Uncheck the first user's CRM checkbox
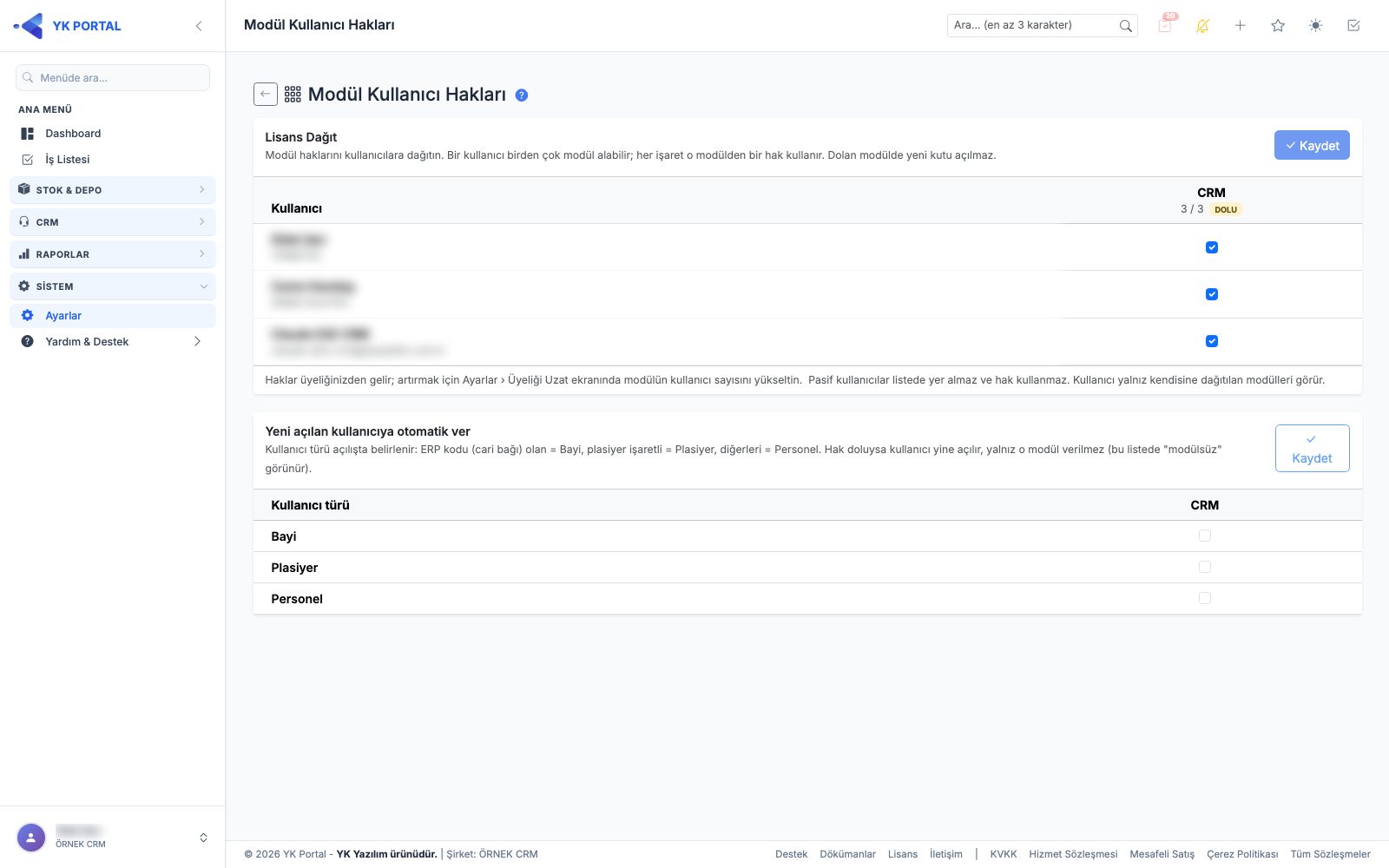1389x868 pixels. click(1212, 247)
